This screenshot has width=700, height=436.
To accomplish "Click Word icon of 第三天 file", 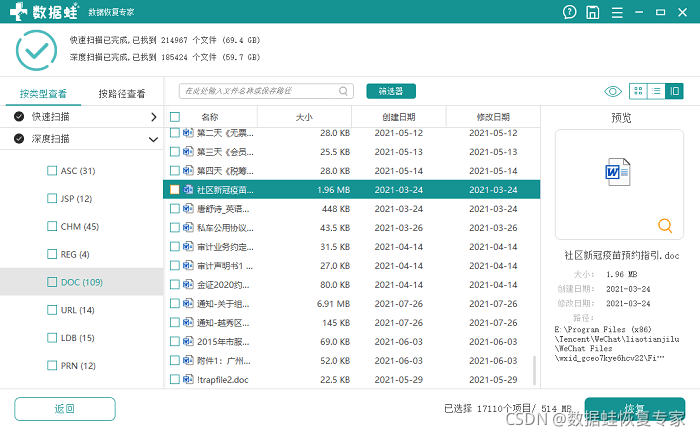I will [x=188, y=152].
